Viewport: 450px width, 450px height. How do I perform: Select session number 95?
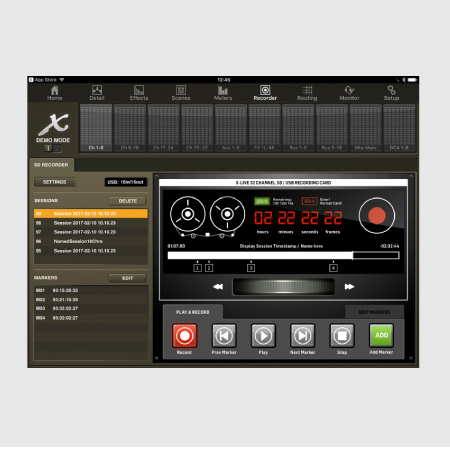[91, 251]
